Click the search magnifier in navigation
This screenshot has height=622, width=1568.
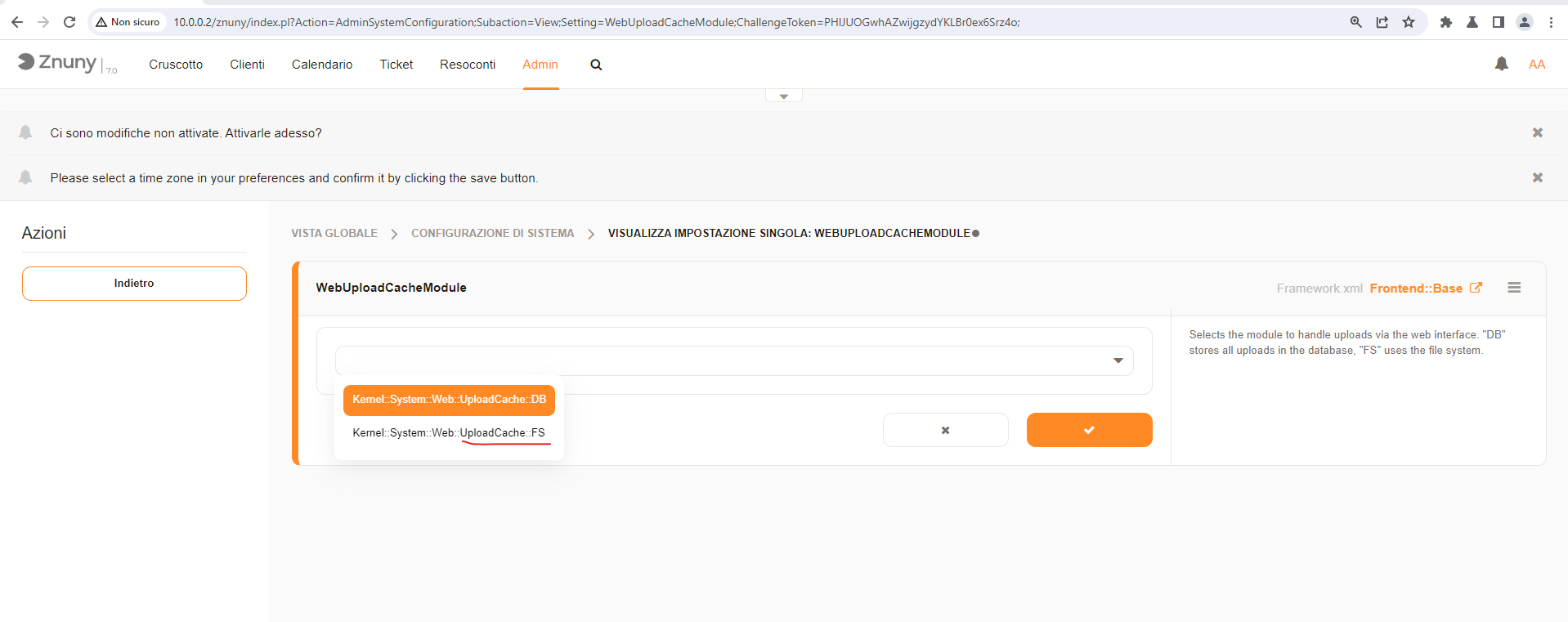click(x=596, y=65)
